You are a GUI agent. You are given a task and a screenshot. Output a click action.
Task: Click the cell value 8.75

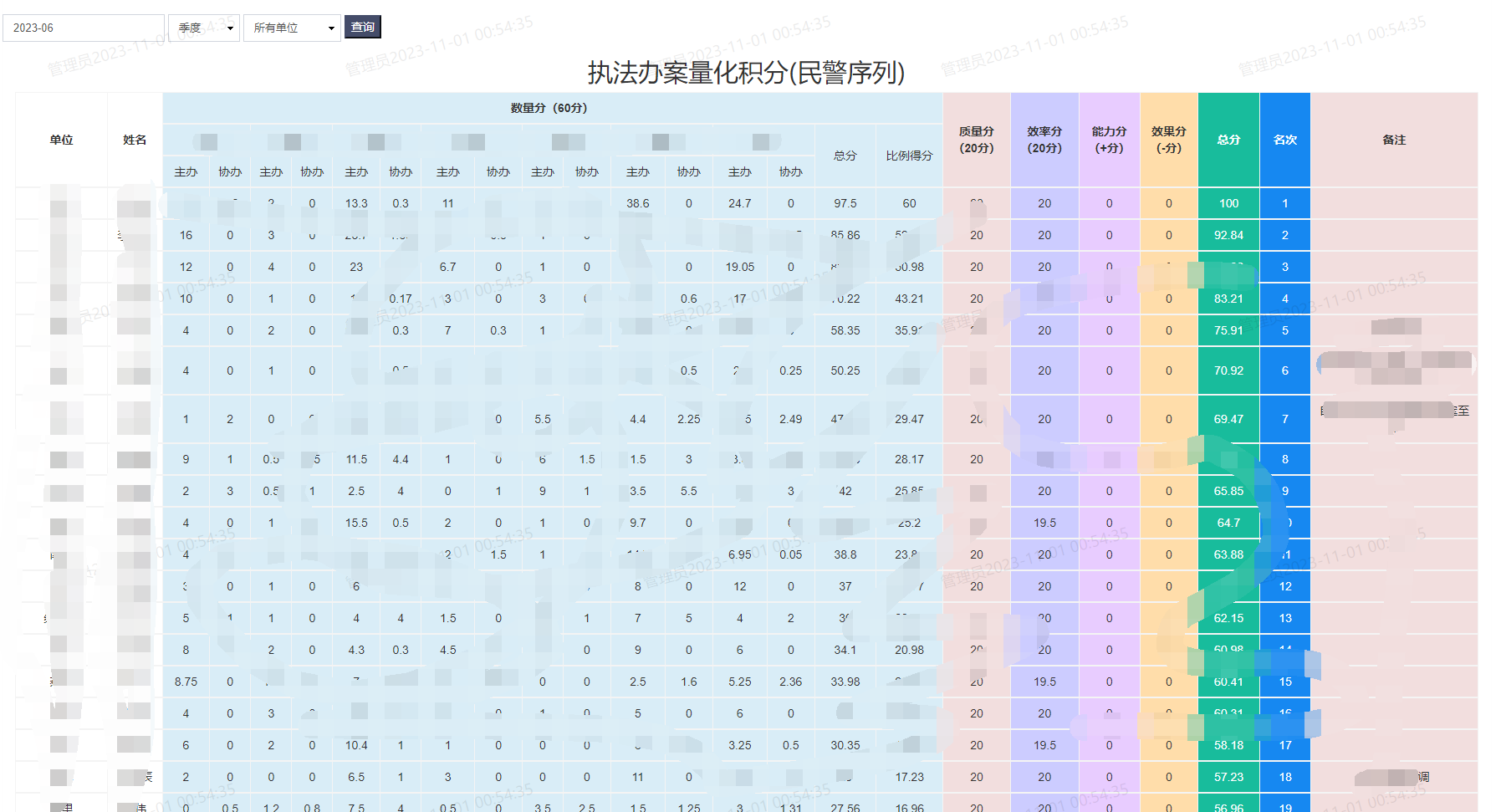(x=186, y=682)
